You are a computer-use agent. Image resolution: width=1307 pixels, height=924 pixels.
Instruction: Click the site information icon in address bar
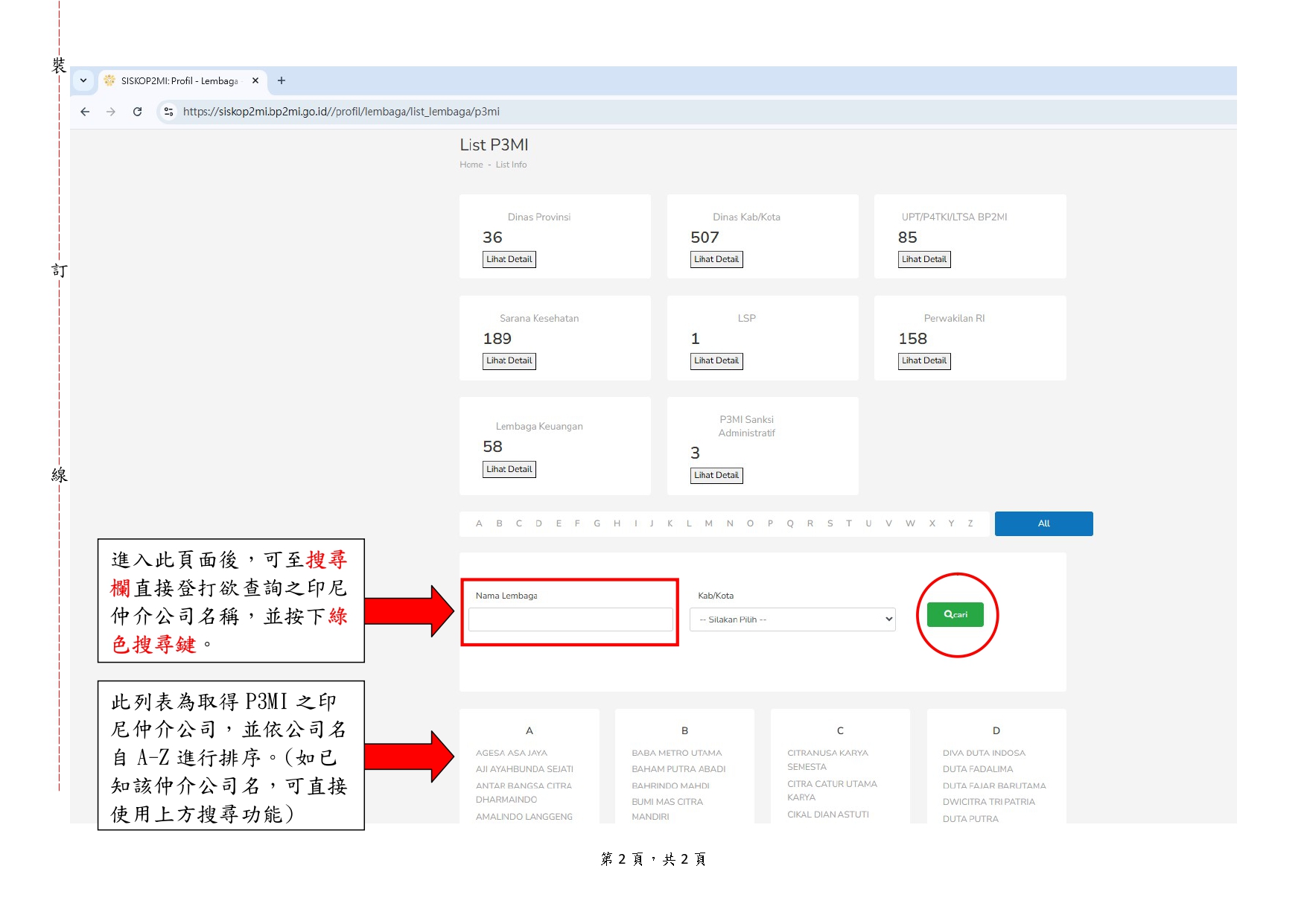169,112
